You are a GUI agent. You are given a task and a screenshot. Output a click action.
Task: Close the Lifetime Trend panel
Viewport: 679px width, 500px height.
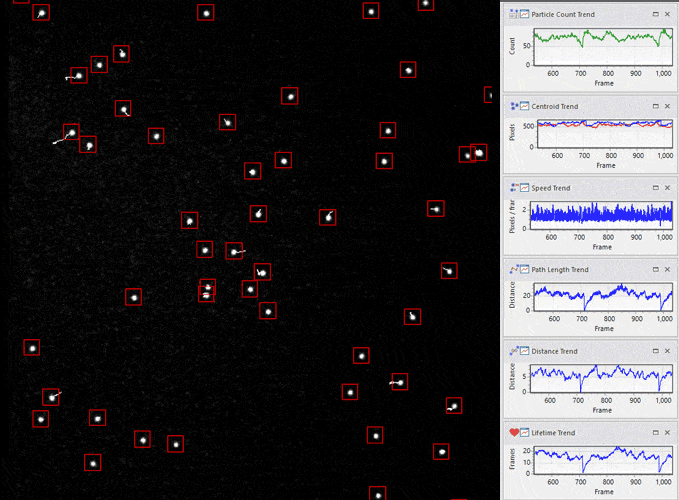[x=667, y=433]
